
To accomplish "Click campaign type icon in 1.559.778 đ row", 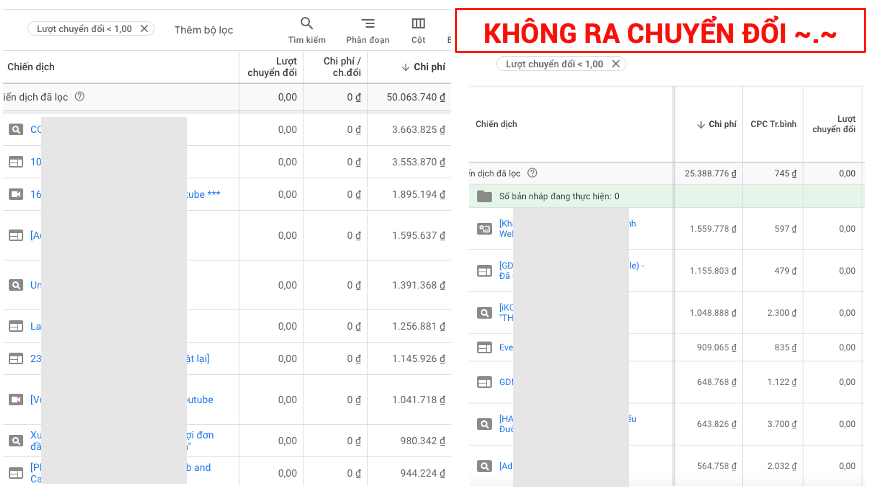I will pos(484,229).
